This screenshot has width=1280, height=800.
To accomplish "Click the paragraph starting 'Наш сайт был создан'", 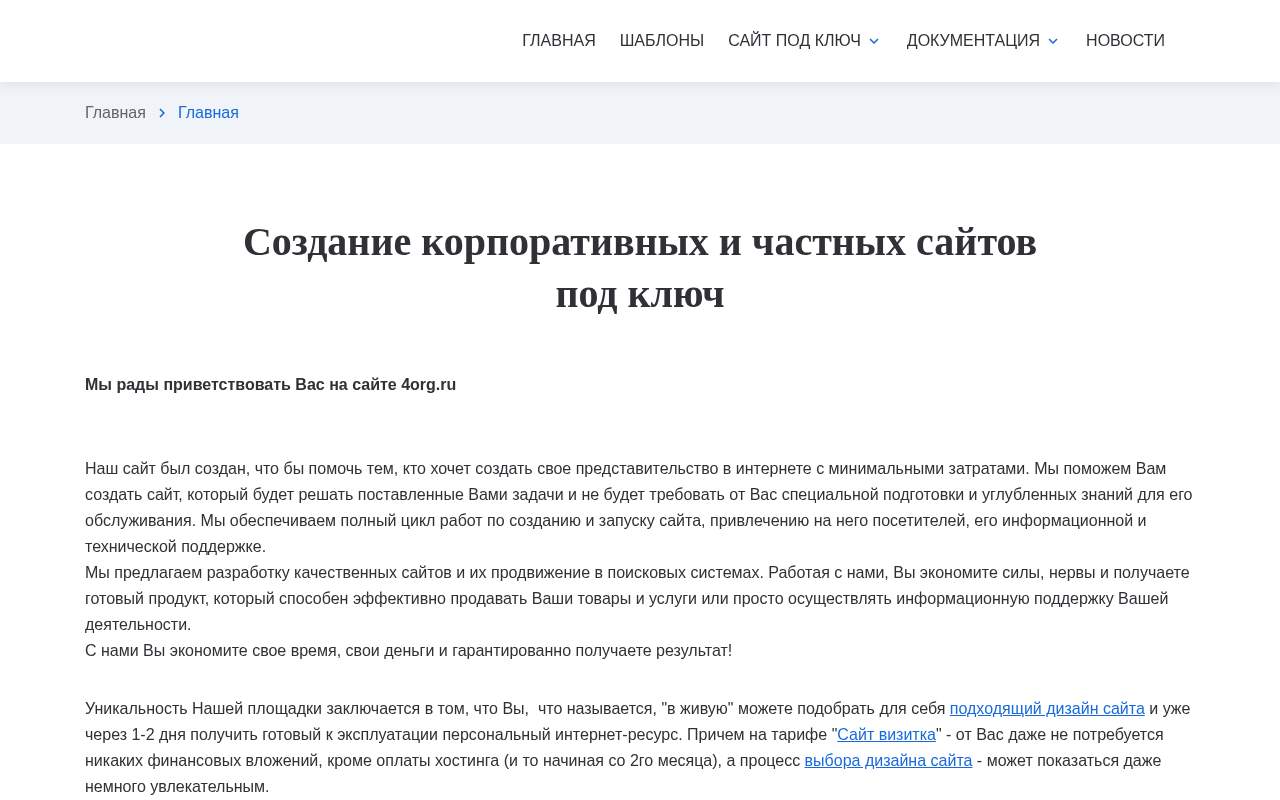I will coord(640,508).
